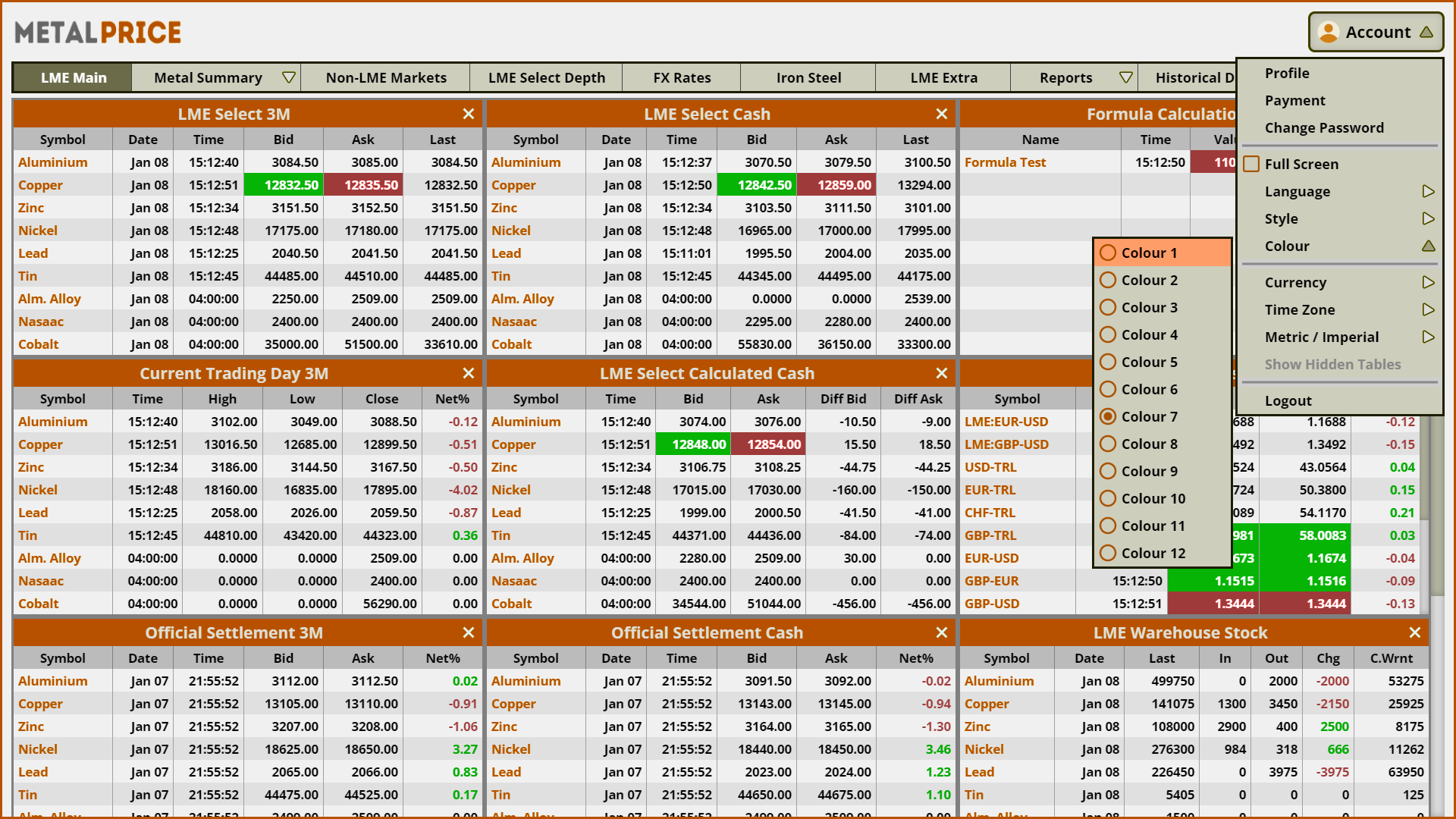Image resolution: width=1456 pixels, height=819 pixels.
Task: Close LME Warehouse Stock panel
Action: [1415, 632]
